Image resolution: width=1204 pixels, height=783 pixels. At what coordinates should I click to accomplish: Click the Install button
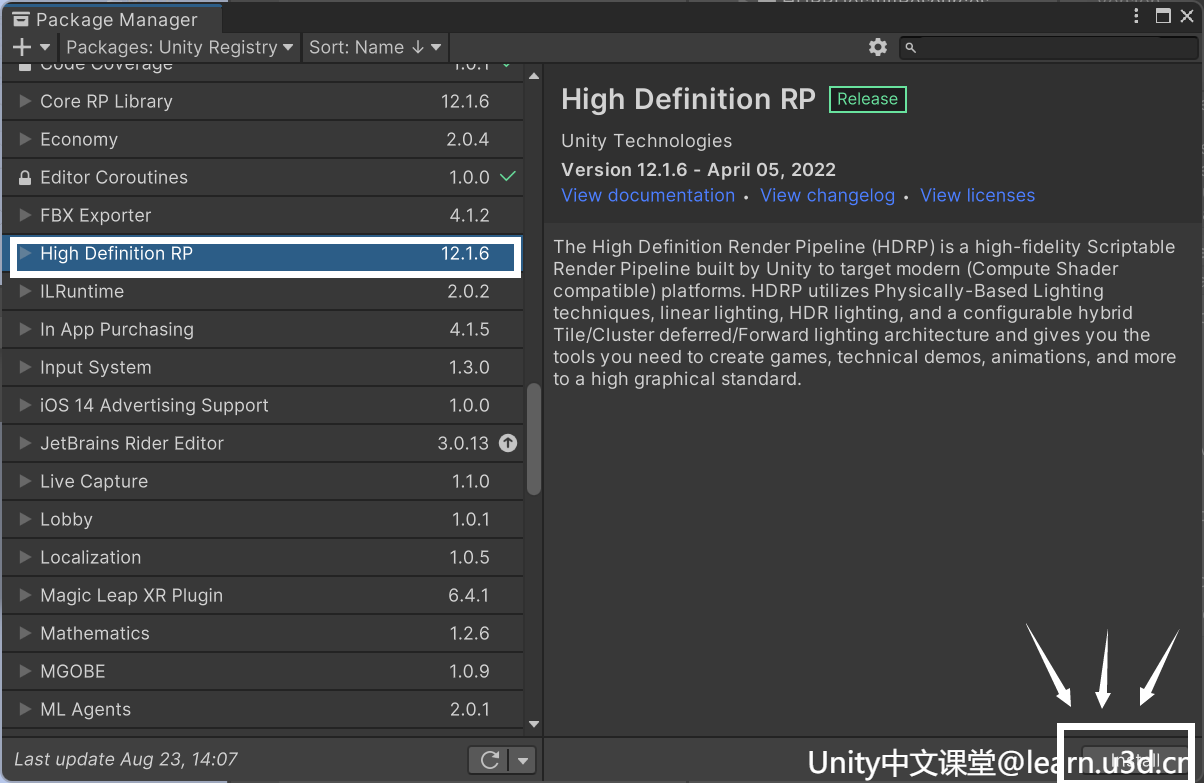(1135, 760)
